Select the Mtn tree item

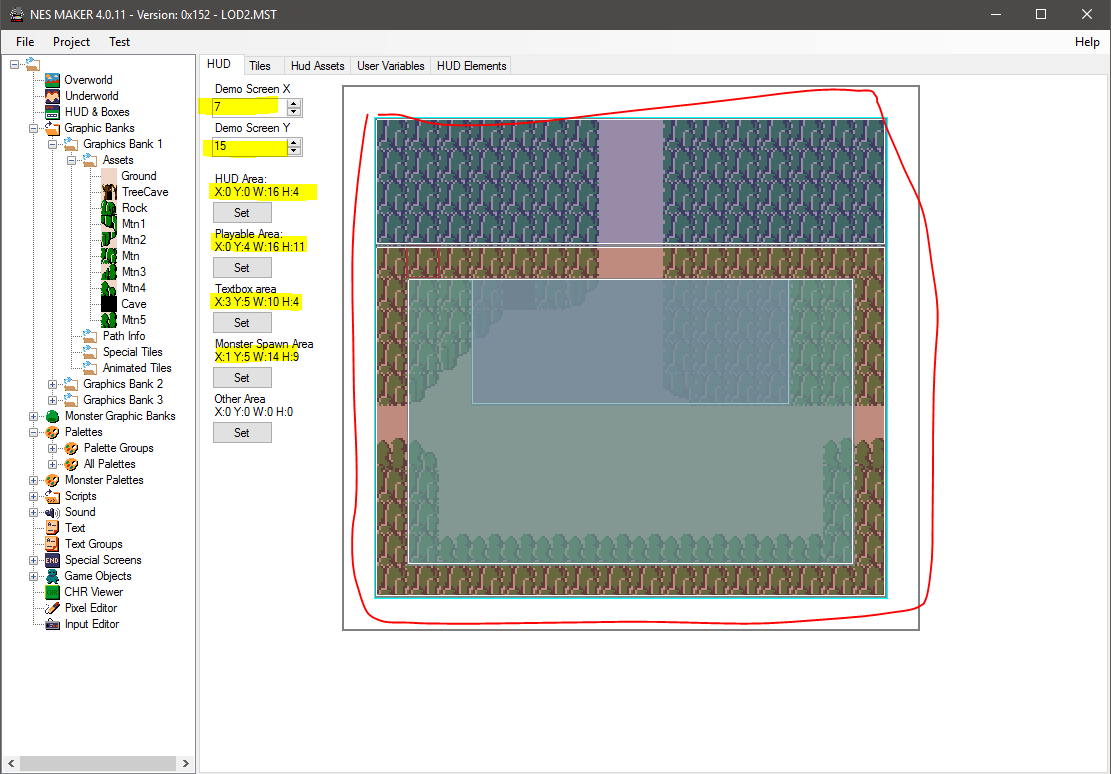pos(130,256)
